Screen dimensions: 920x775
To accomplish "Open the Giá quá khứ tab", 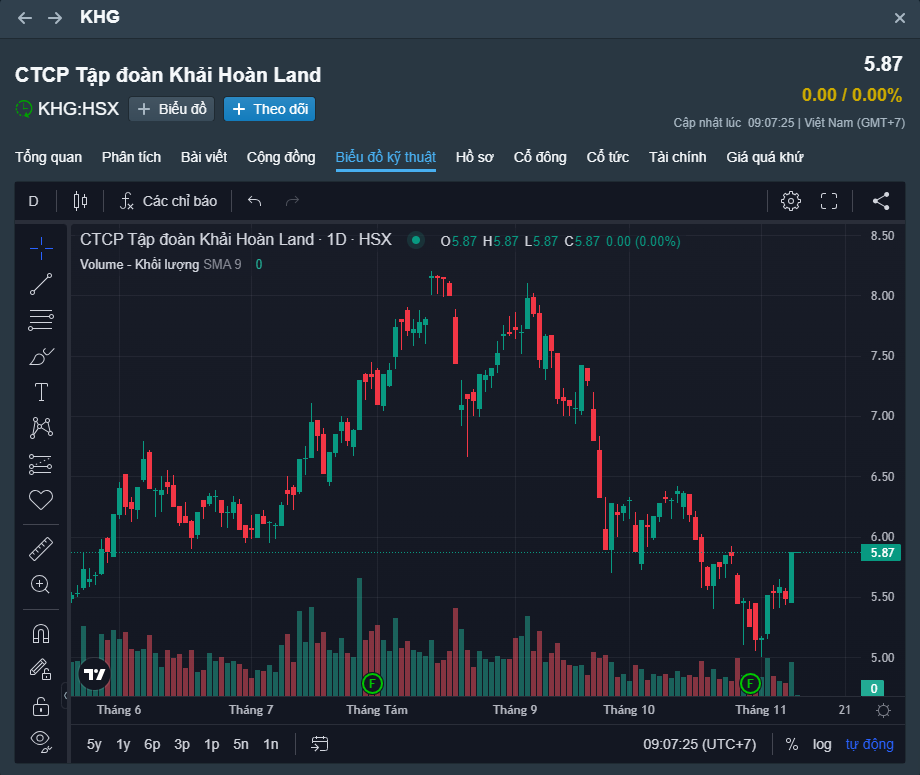I will click(x=765, y=157).
